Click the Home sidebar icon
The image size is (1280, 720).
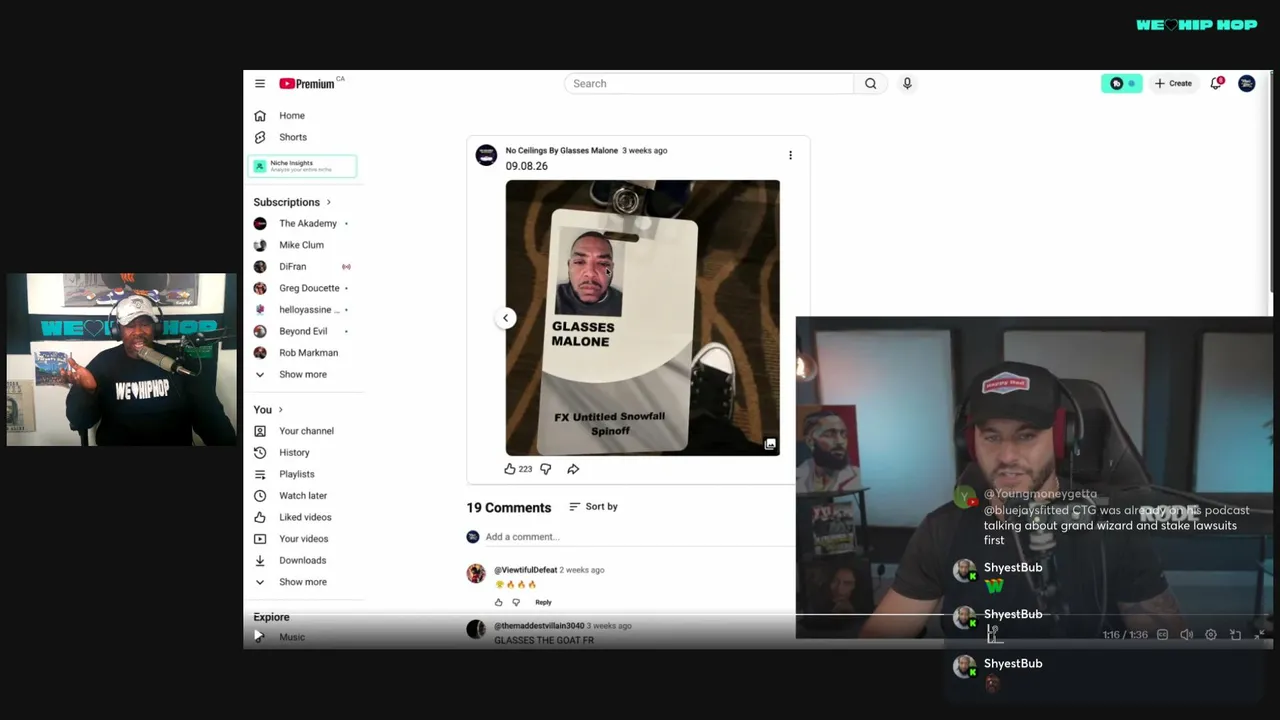(260, 116)
